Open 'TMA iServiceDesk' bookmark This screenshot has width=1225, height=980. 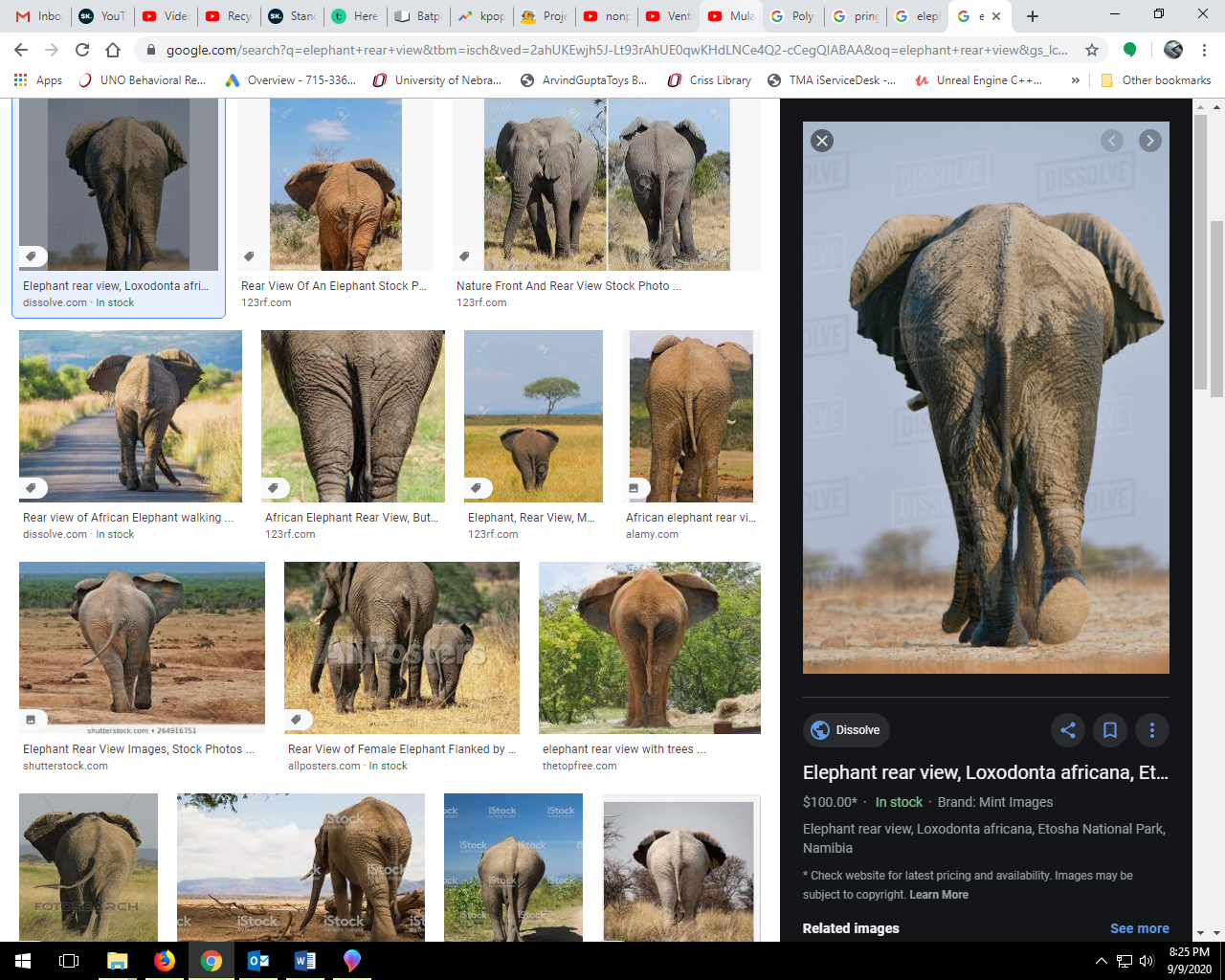coord(832,80)
